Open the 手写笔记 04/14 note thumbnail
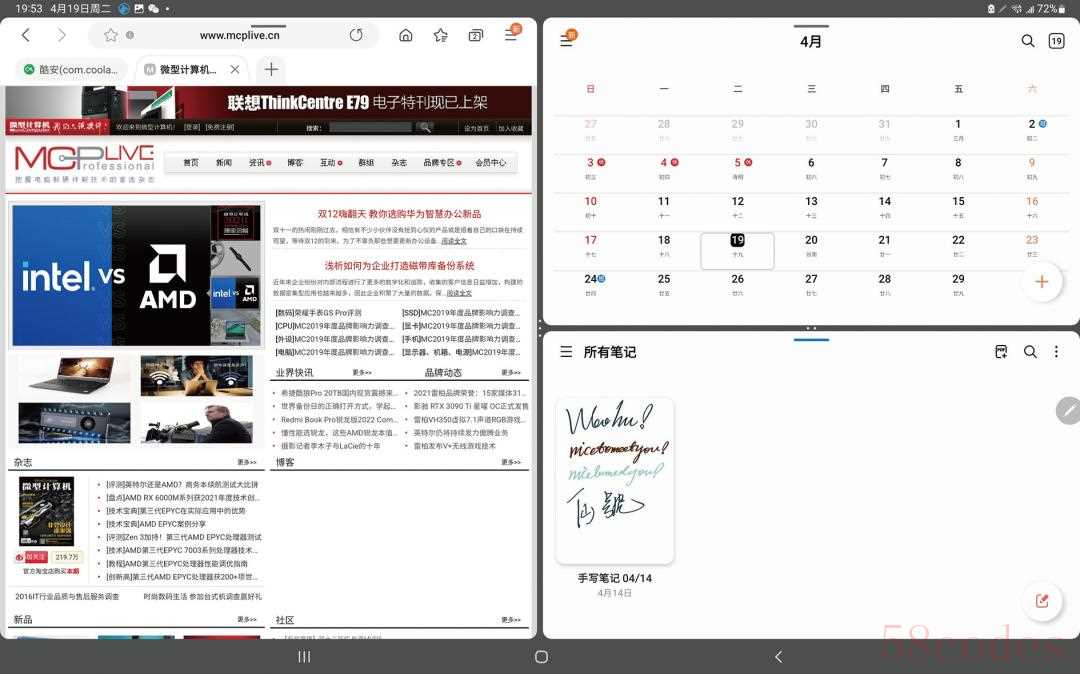This screenshot has width=1080, height=674. 614,480
